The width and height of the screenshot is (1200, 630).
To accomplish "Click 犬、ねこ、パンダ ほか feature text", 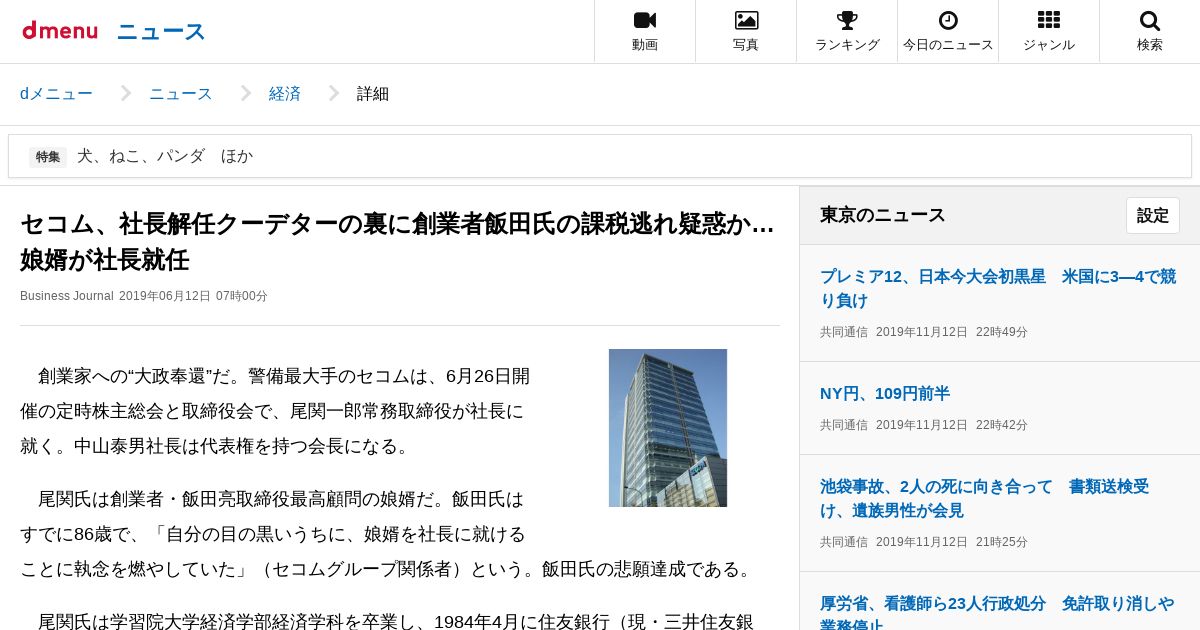I will 165,156.
